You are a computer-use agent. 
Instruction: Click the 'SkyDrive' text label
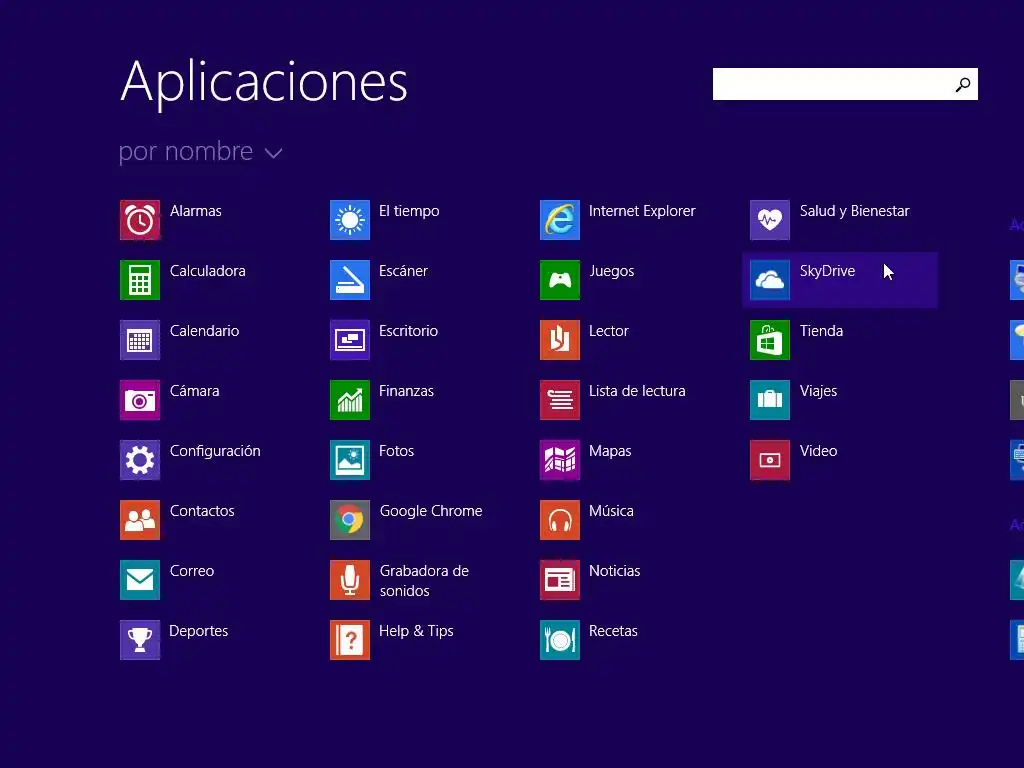[827, 271]
